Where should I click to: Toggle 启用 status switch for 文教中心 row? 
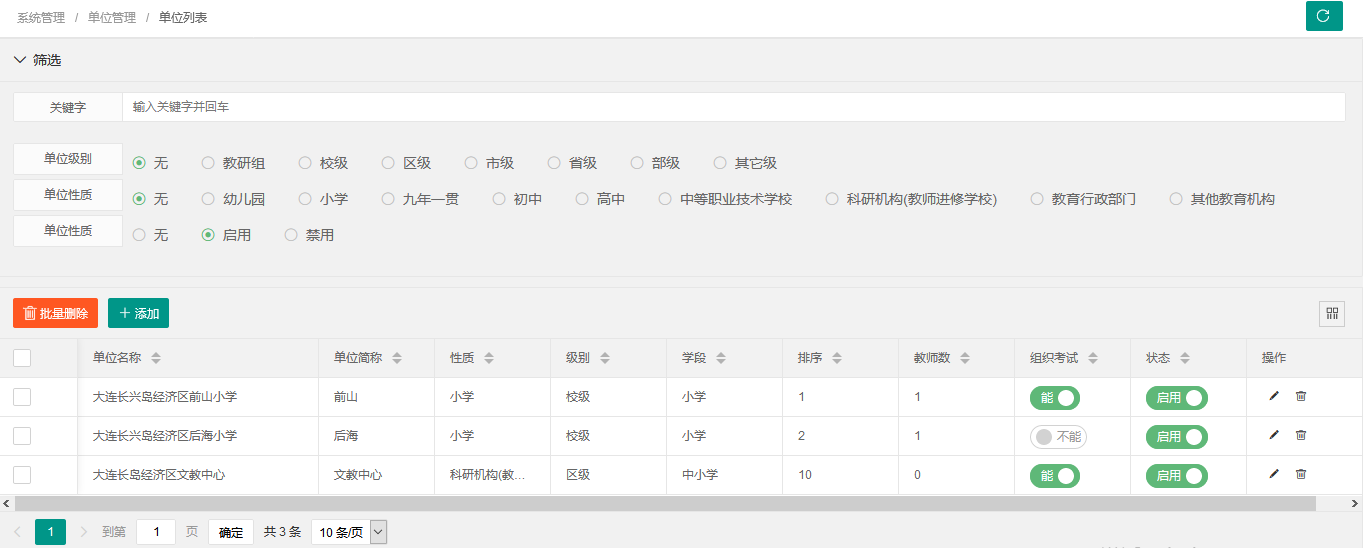pyautogui.click(x=1177, y=476)
